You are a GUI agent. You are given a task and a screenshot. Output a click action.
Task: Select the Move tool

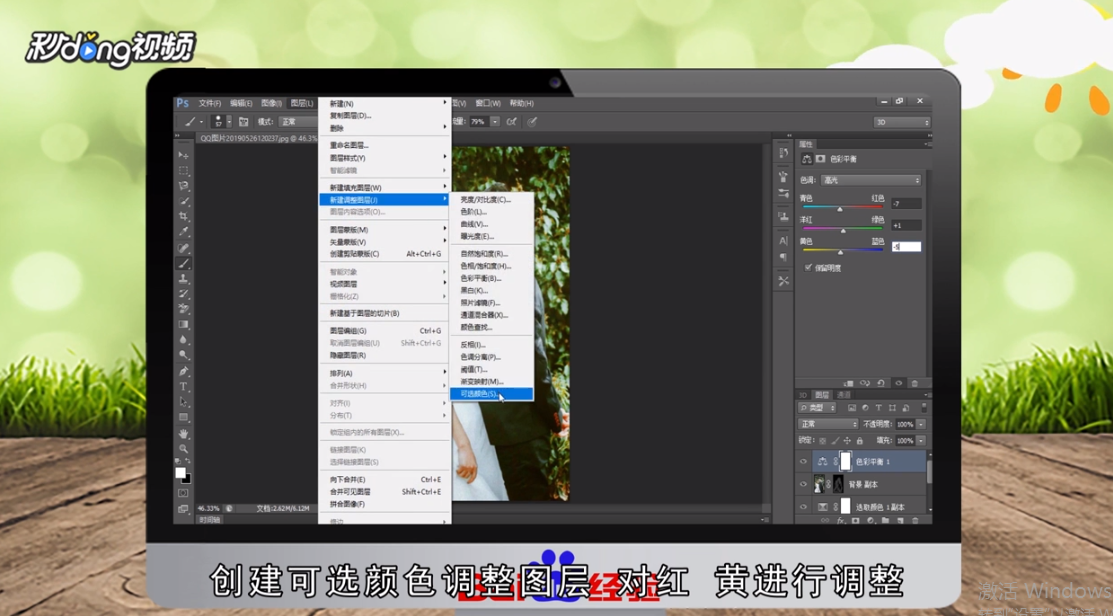coord(183,155)
